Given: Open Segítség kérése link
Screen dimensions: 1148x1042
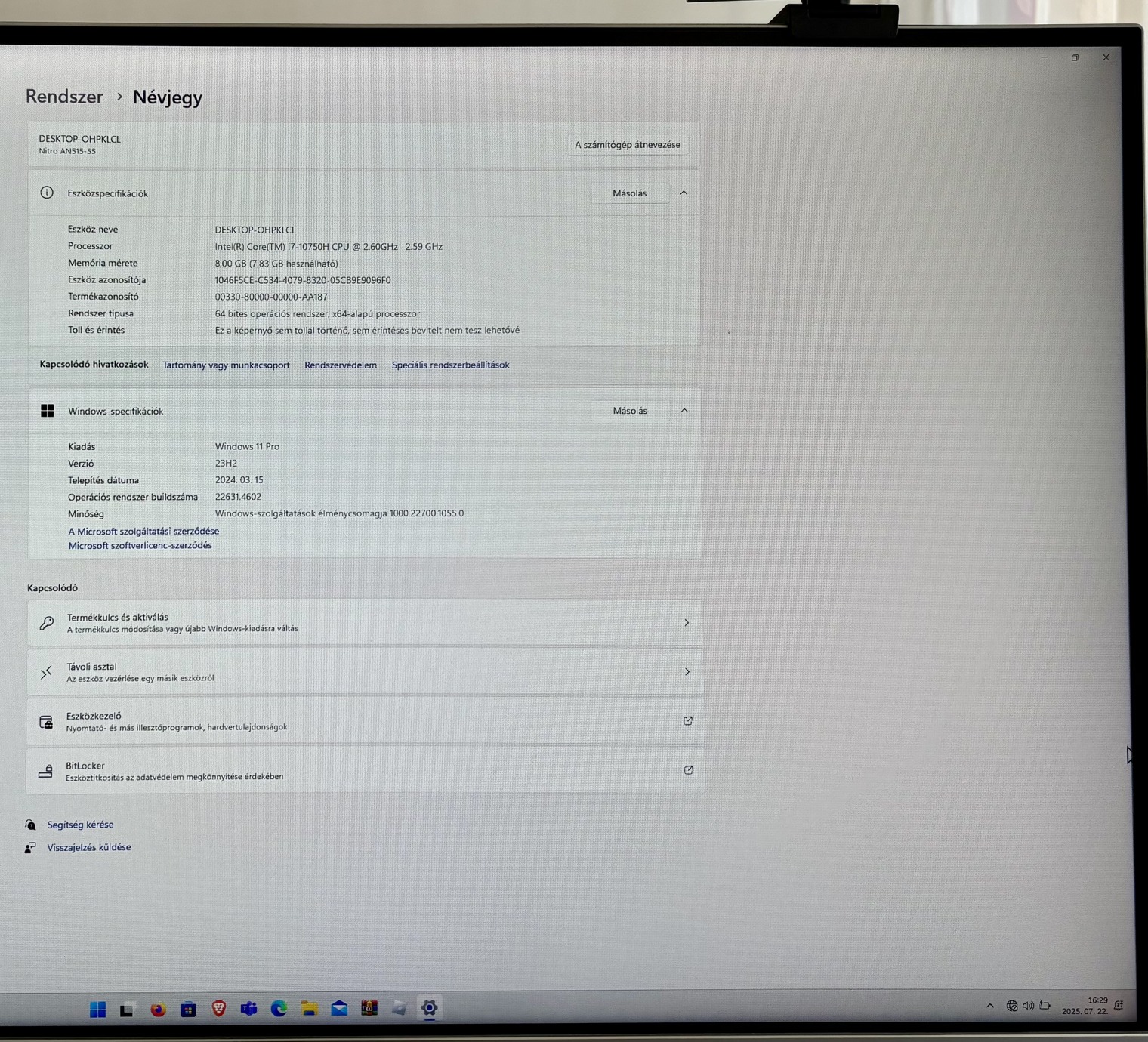Looking at the screenshot, I should click(x=80, y=825).
